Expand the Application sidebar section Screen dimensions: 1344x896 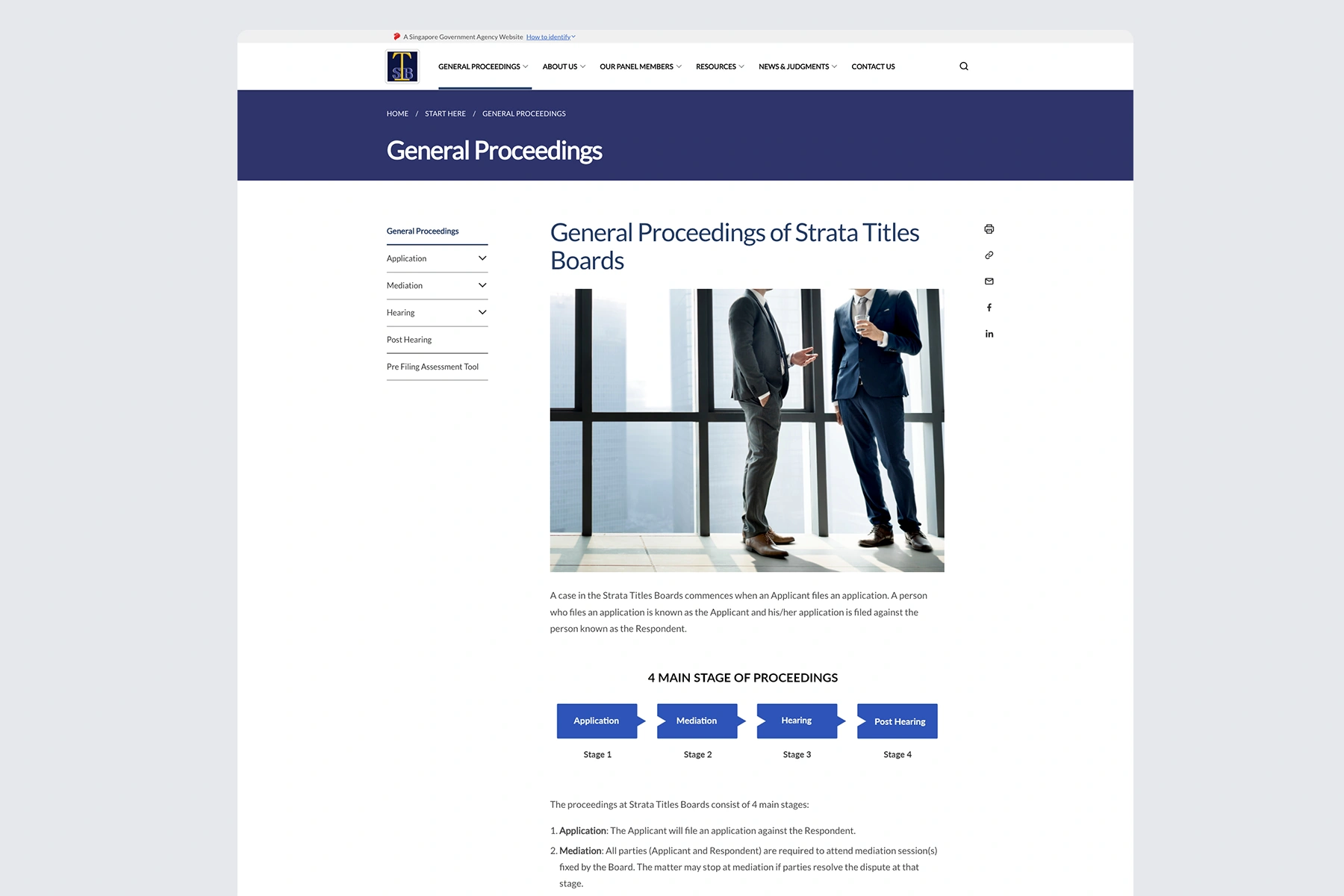tap(482, 258)
